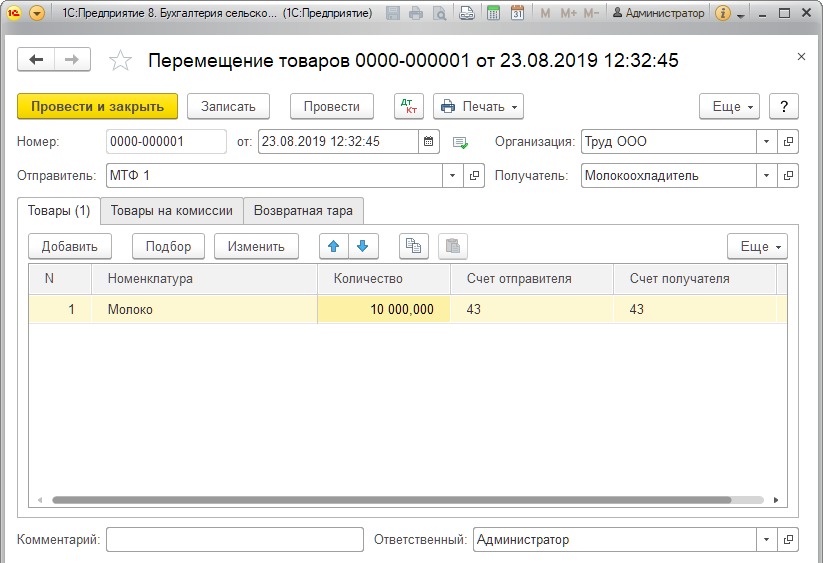Viewport: 823px width, 563px height.
Task: Switch to Товары на комиссии tab
Action: [x=172, y=211]
